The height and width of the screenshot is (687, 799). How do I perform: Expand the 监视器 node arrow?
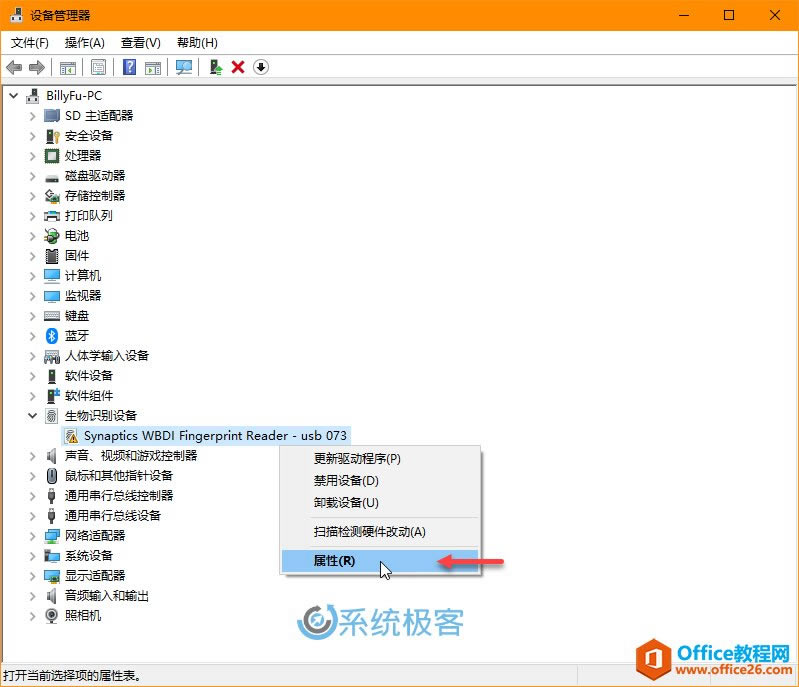coord(33,296)
